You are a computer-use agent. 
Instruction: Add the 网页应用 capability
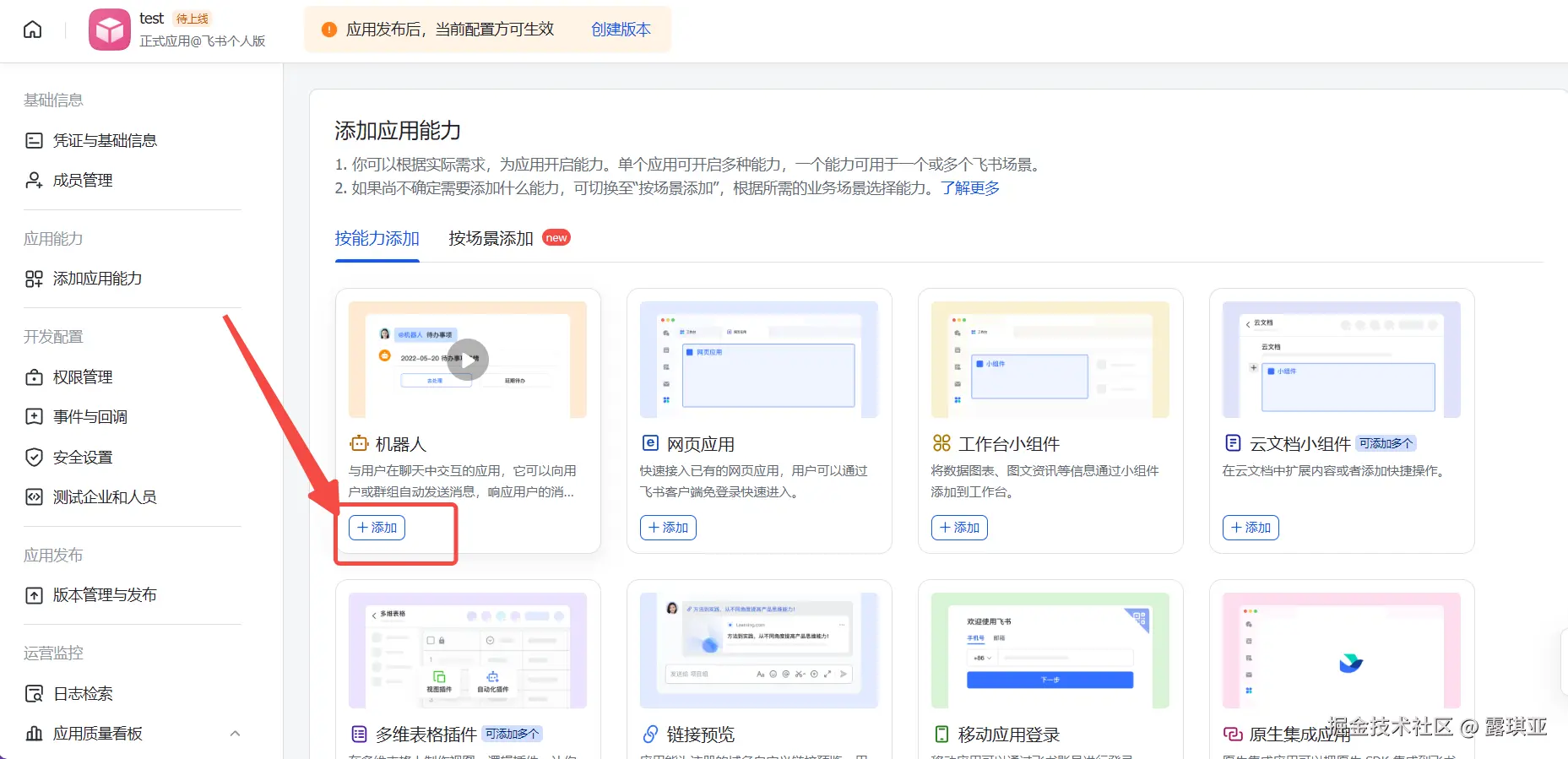[x=668, y=528]
